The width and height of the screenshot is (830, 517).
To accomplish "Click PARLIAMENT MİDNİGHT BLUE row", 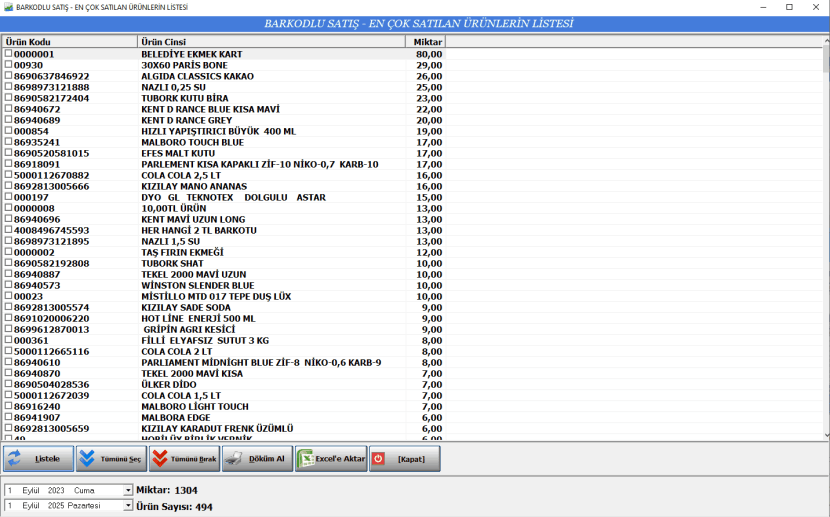I will (223, 362).
